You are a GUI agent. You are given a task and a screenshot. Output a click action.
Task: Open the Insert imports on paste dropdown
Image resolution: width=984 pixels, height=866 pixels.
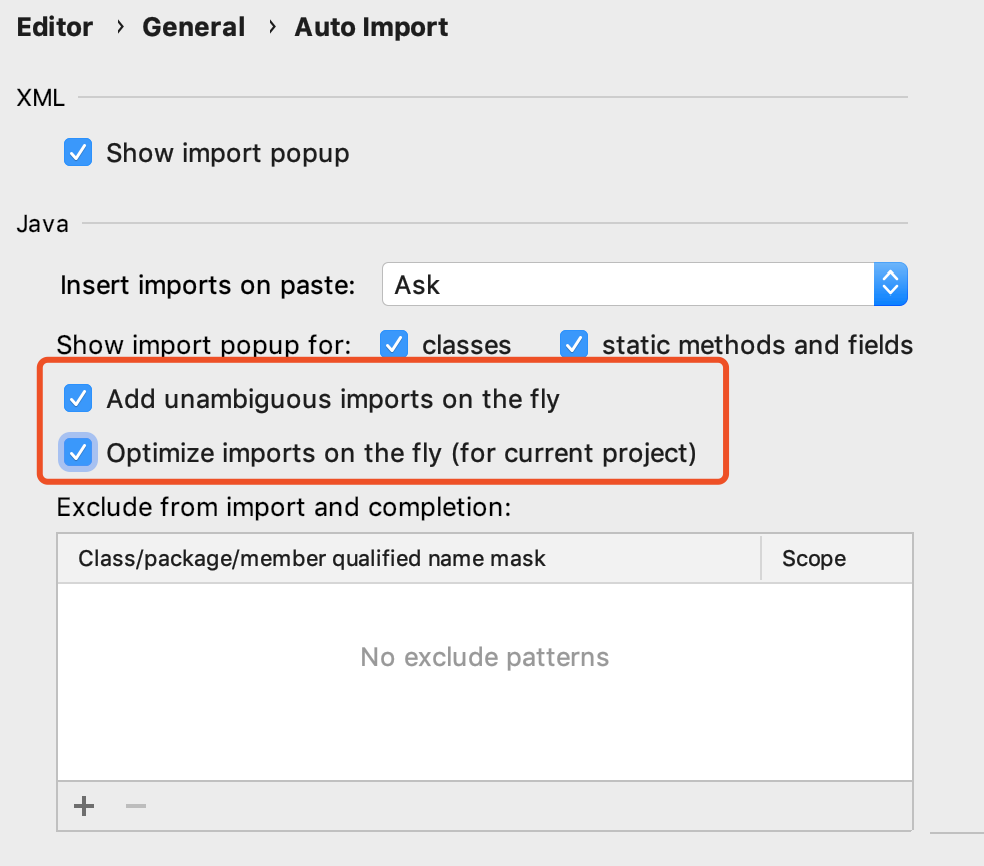point(645,285)
